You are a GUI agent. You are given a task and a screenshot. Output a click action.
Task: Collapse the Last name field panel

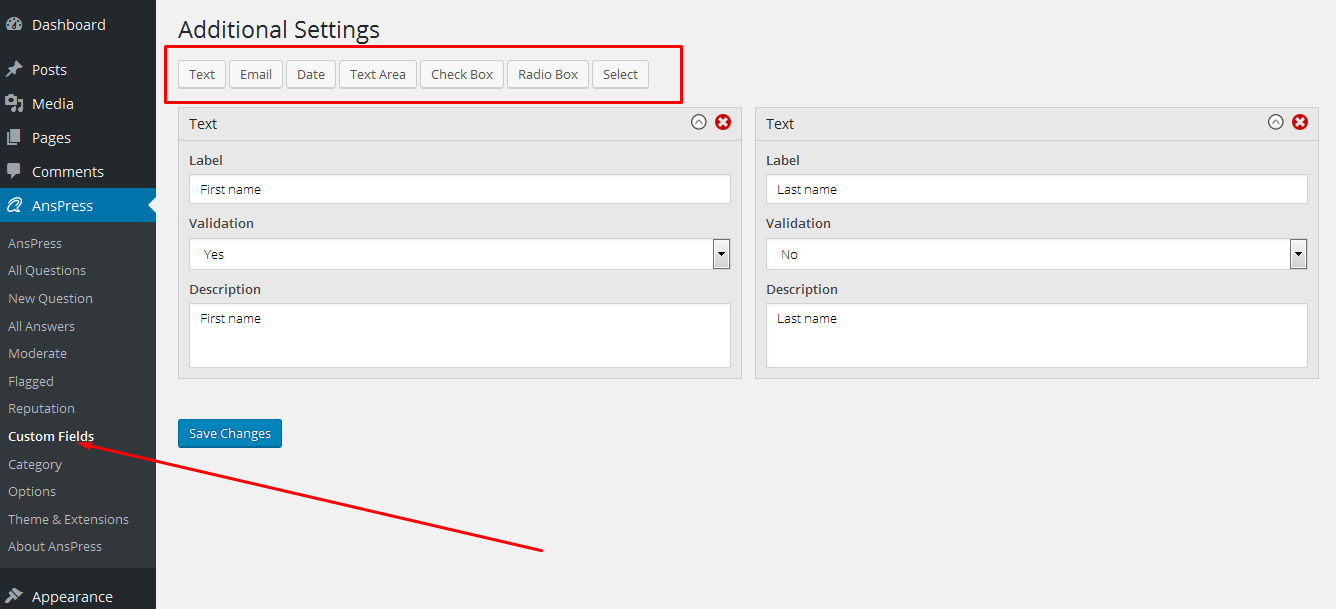pos(1276,122)
